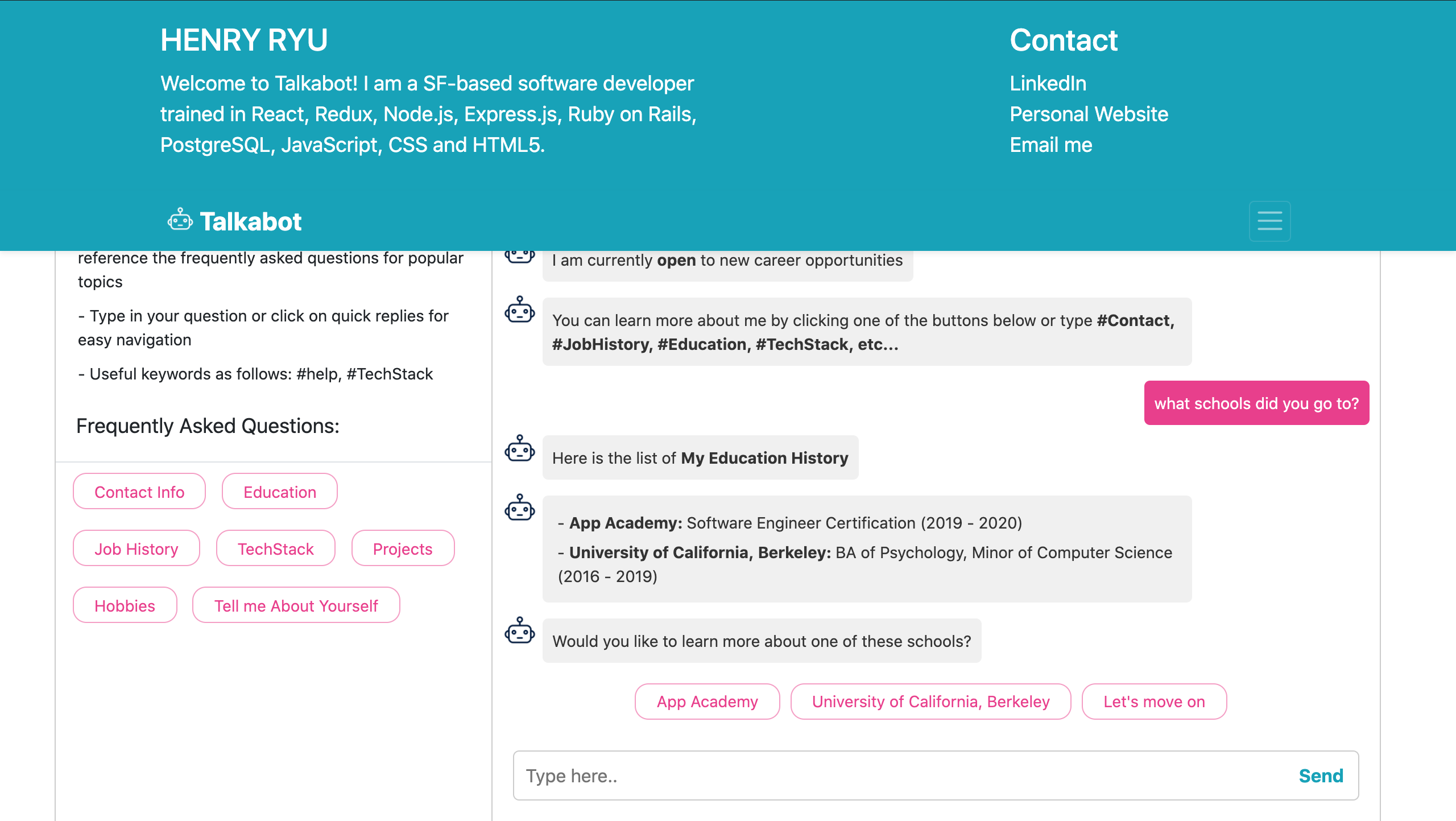
Task: Open the hamburger menu toggler
Action: tap(1269, 221)
